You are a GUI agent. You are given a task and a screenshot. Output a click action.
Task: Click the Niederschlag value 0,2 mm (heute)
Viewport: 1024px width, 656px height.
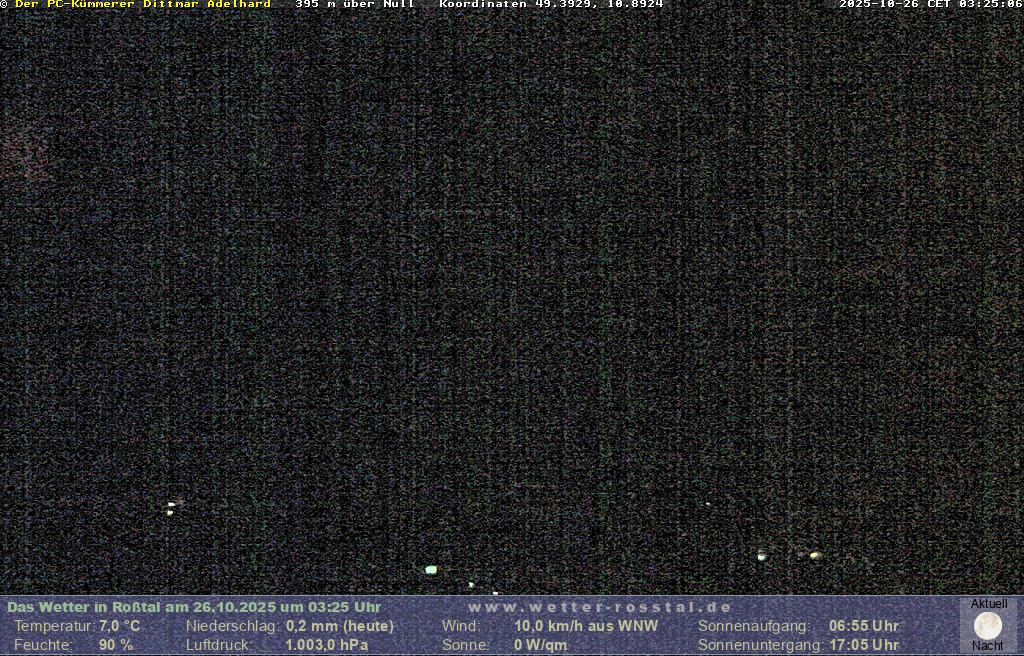(x=340, y=626)
